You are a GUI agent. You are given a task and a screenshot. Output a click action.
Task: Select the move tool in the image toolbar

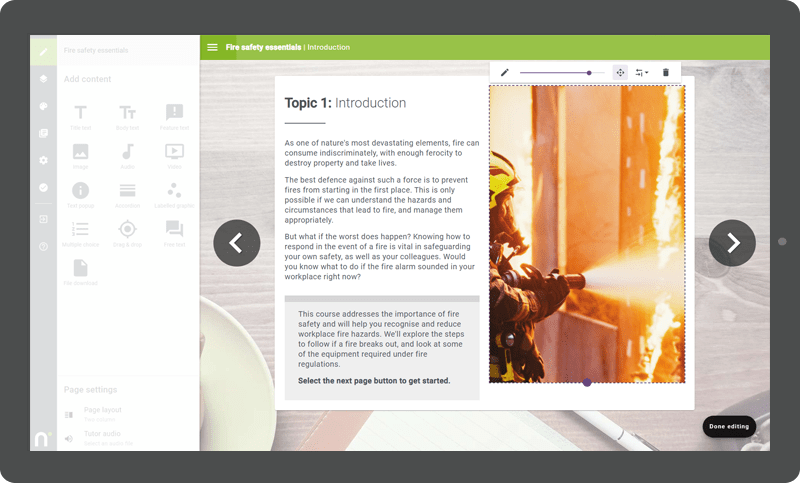click(620, 72)
